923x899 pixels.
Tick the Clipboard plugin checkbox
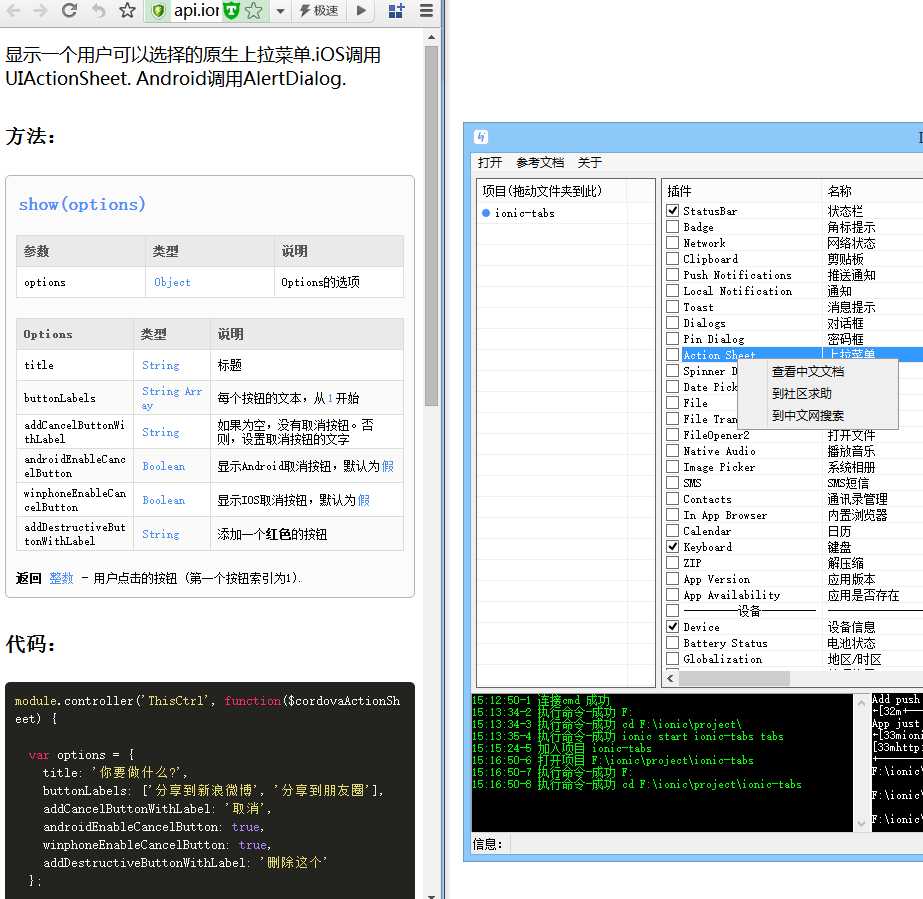[x=672, y=258]
